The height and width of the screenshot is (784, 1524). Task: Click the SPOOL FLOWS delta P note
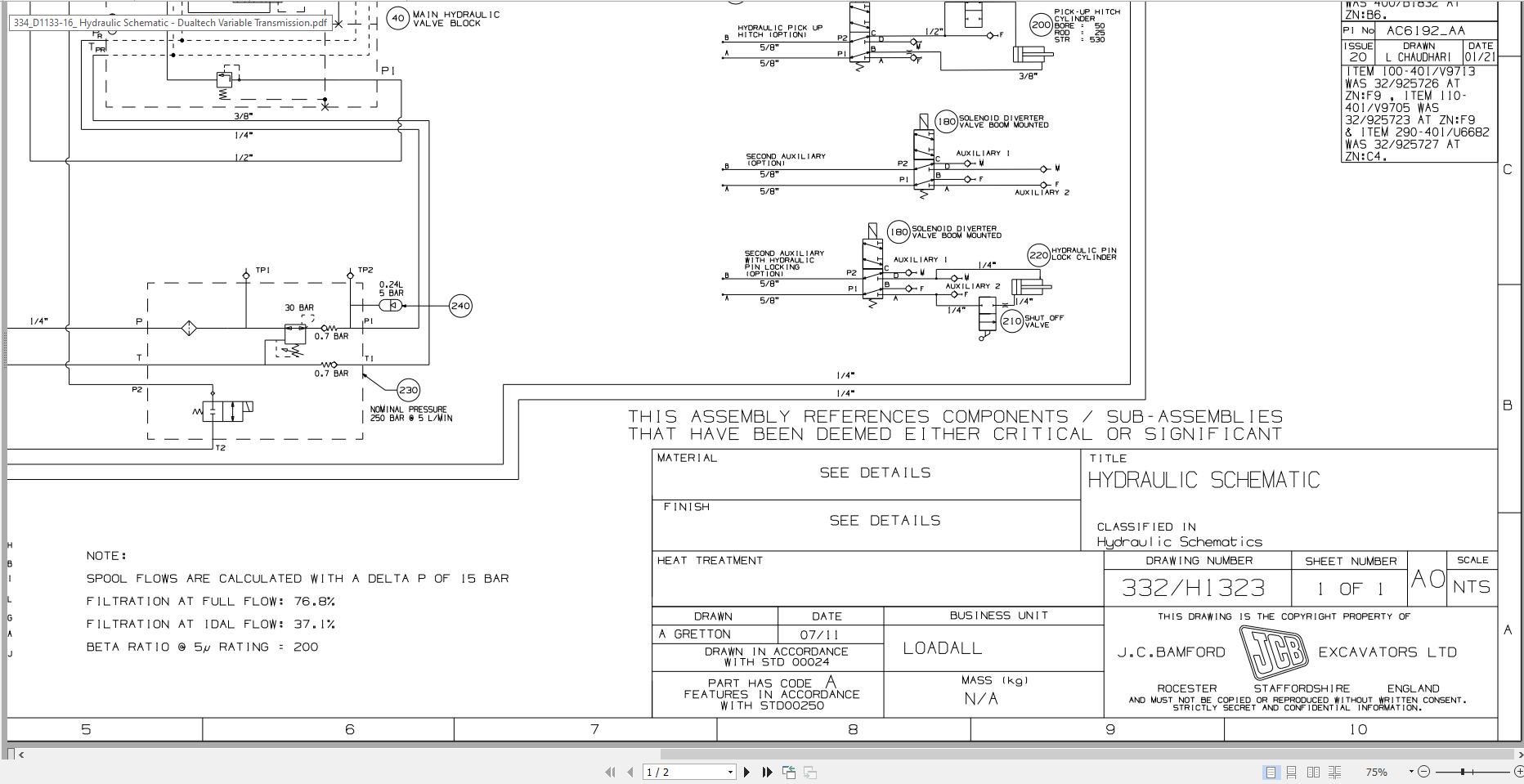pos(298,578)
